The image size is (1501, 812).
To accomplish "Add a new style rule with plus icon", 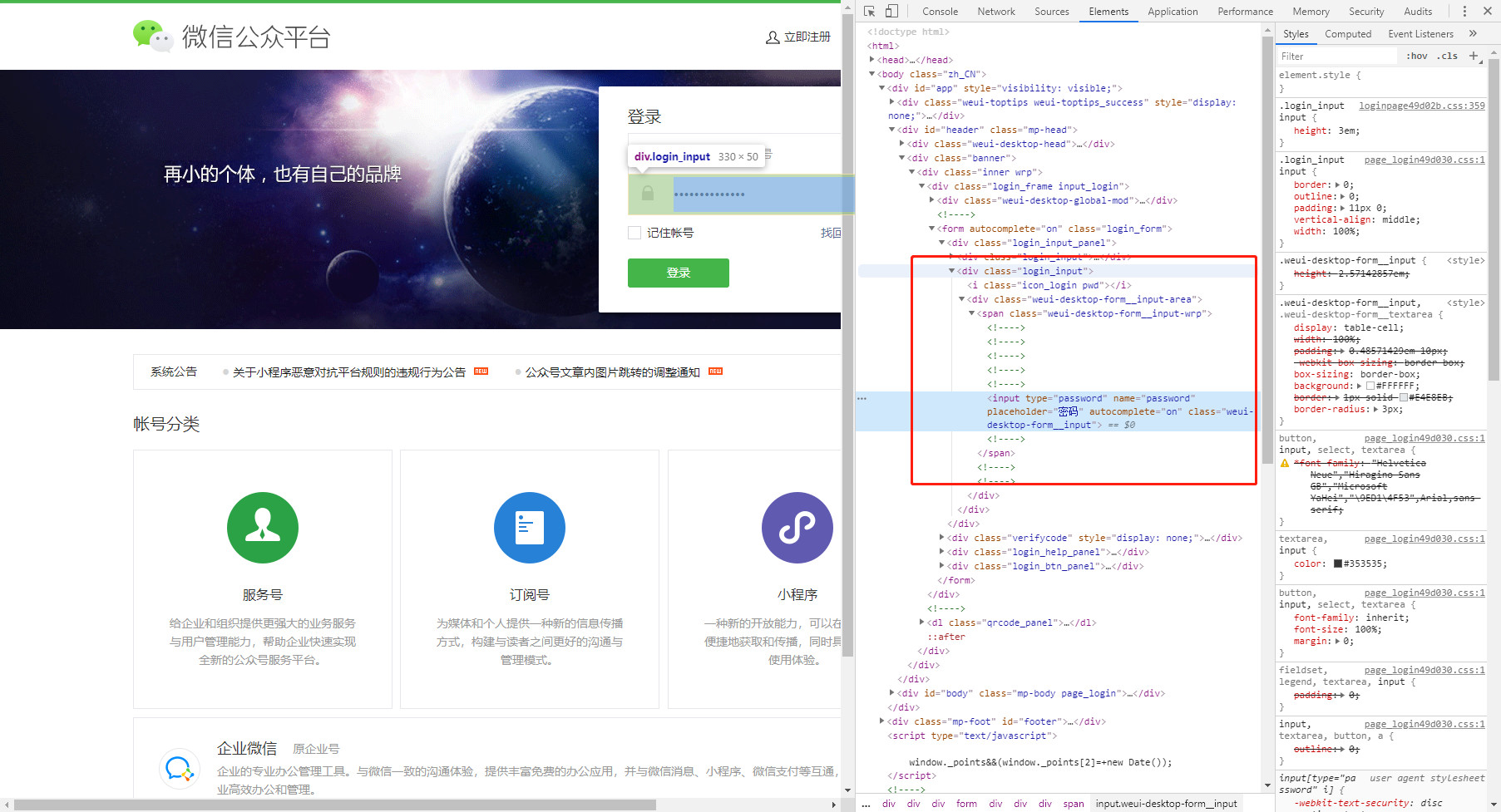I will [x=1474, y=56].
